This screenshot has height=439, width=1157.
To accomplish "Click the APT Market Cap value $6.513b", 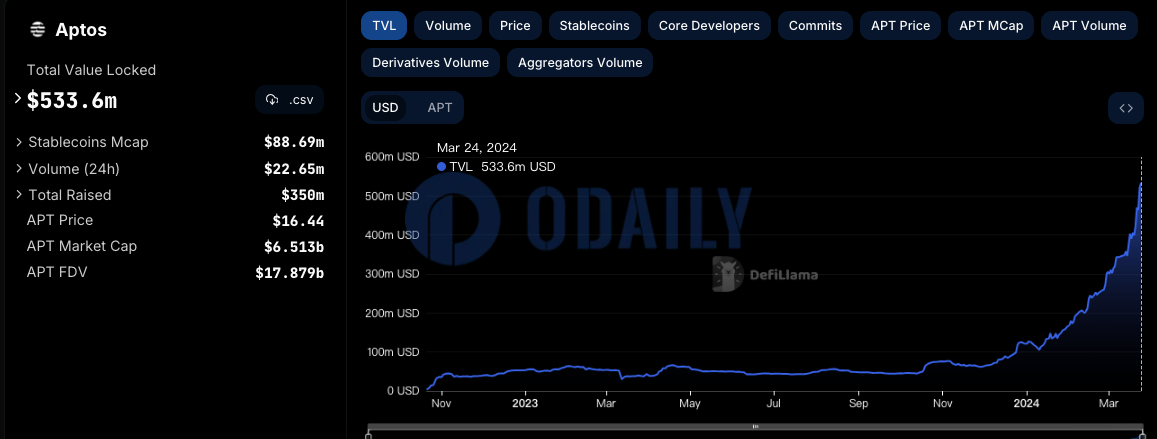I will [x=294, y=246].
